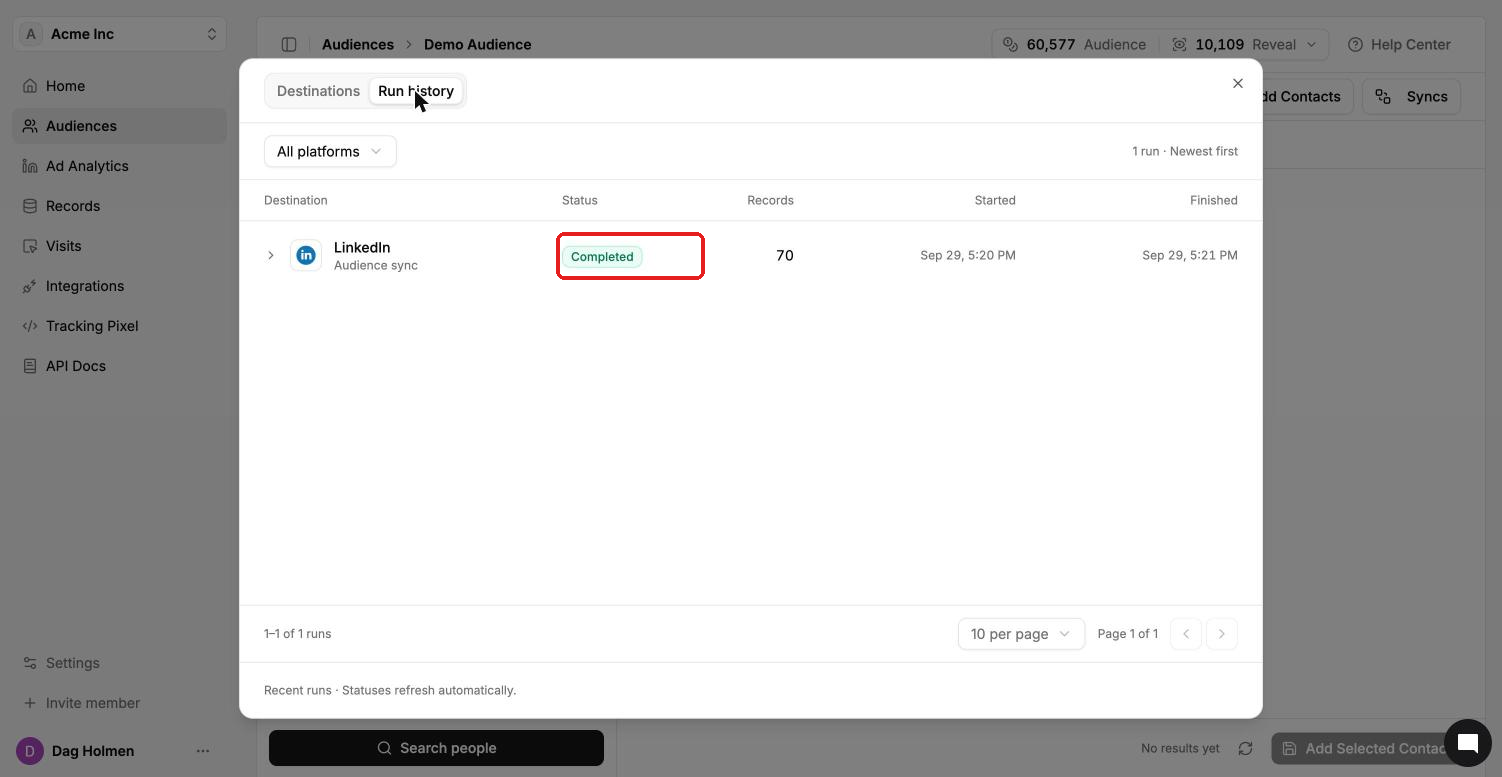Open API Docs page
Image resolution: width=1502 pixels, height=777 pixels.
click(x=120, y=366)
